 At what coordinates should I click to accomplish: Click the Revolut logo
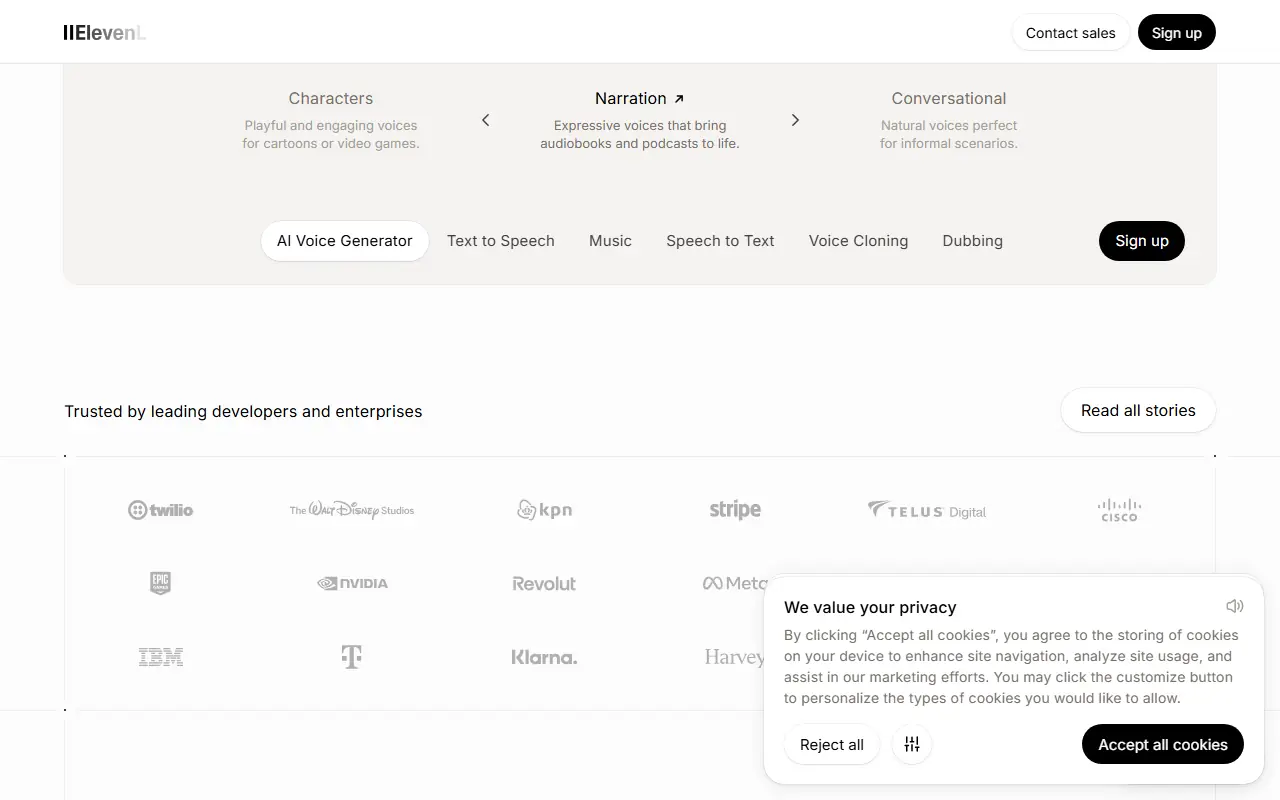[544, 583]
